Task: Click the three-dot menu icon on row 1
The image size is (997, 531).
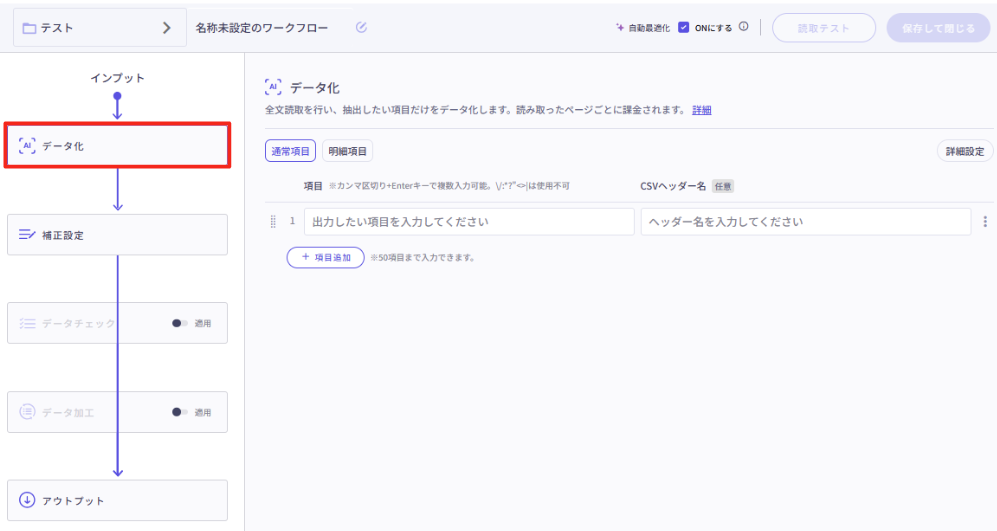Action: pyautogui.click(x=985, y=222)
